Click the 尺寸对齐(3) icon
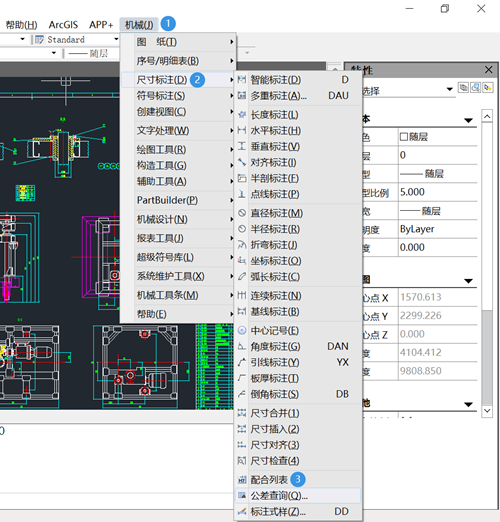This screenshot has width=500, height=522. point(242,445)
